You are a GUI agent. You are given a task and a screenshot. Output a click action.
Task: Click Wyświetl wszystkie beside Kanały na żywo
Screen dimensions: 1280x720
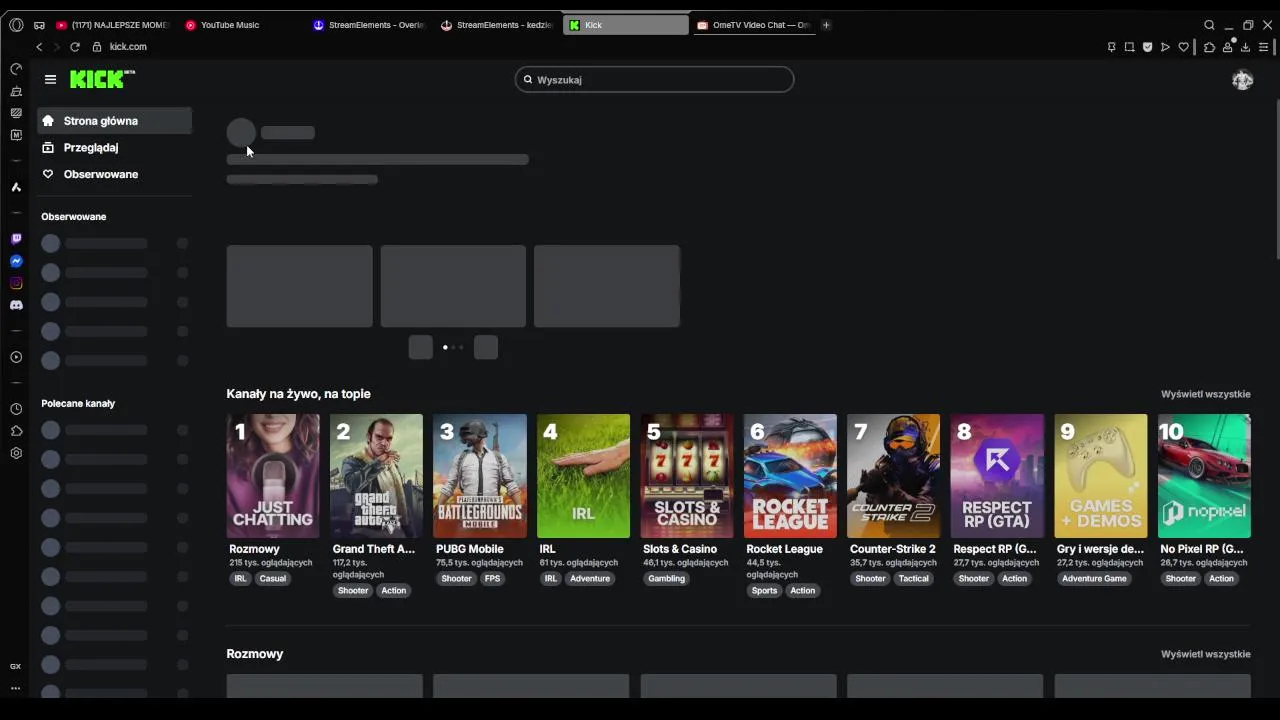(x=1205, y=394)
